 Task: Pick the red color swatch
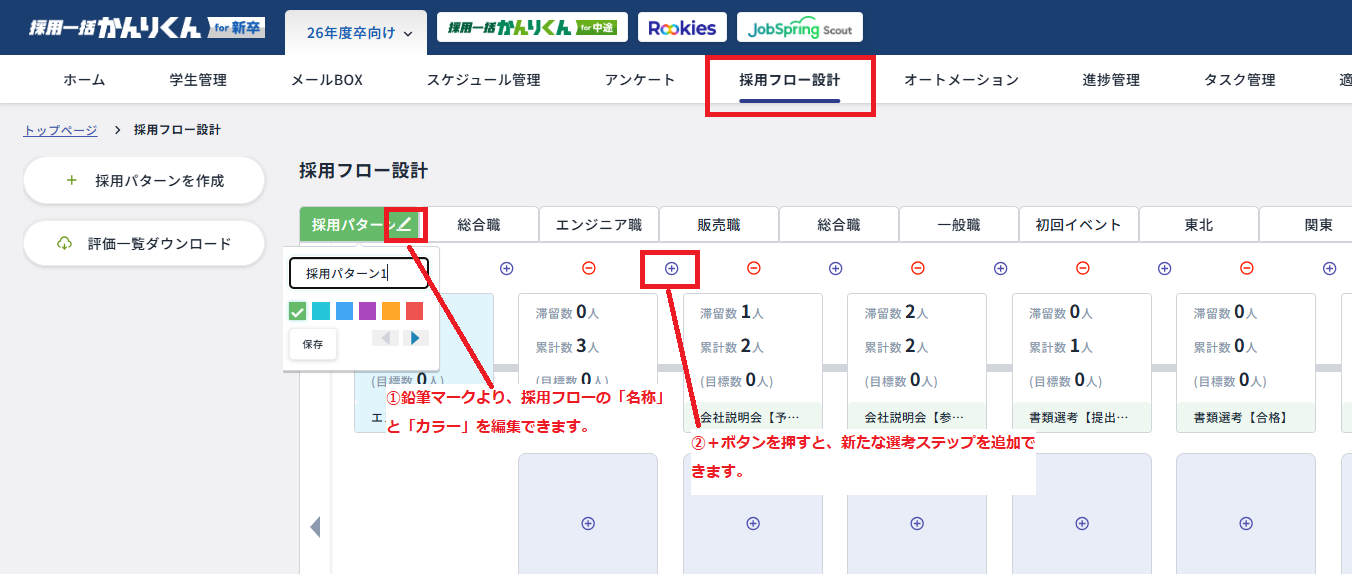click(414, 311)
